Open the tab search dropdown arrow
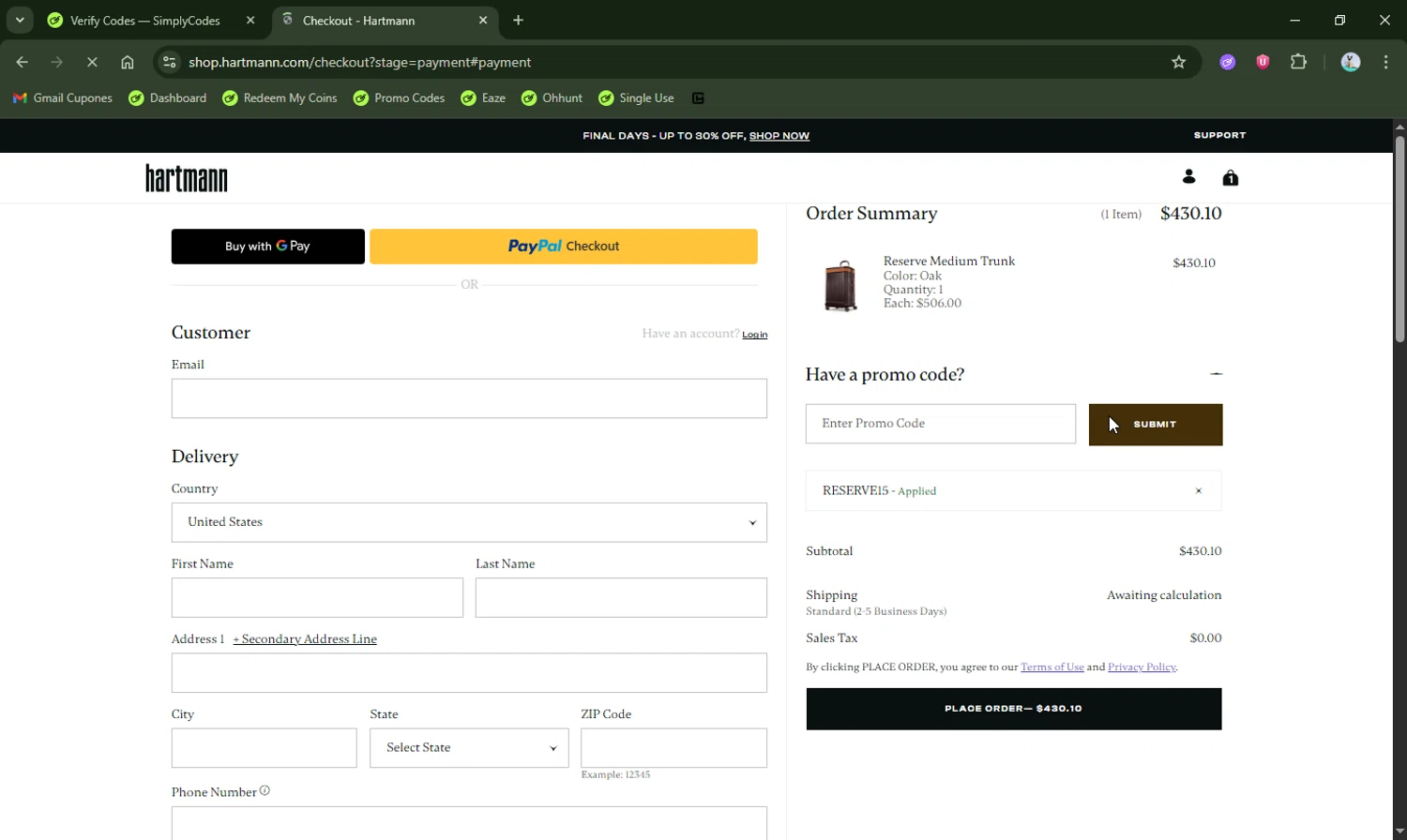Image resolution: width=1407 pixels, height=840 pixels. click(x=20, y=20)
